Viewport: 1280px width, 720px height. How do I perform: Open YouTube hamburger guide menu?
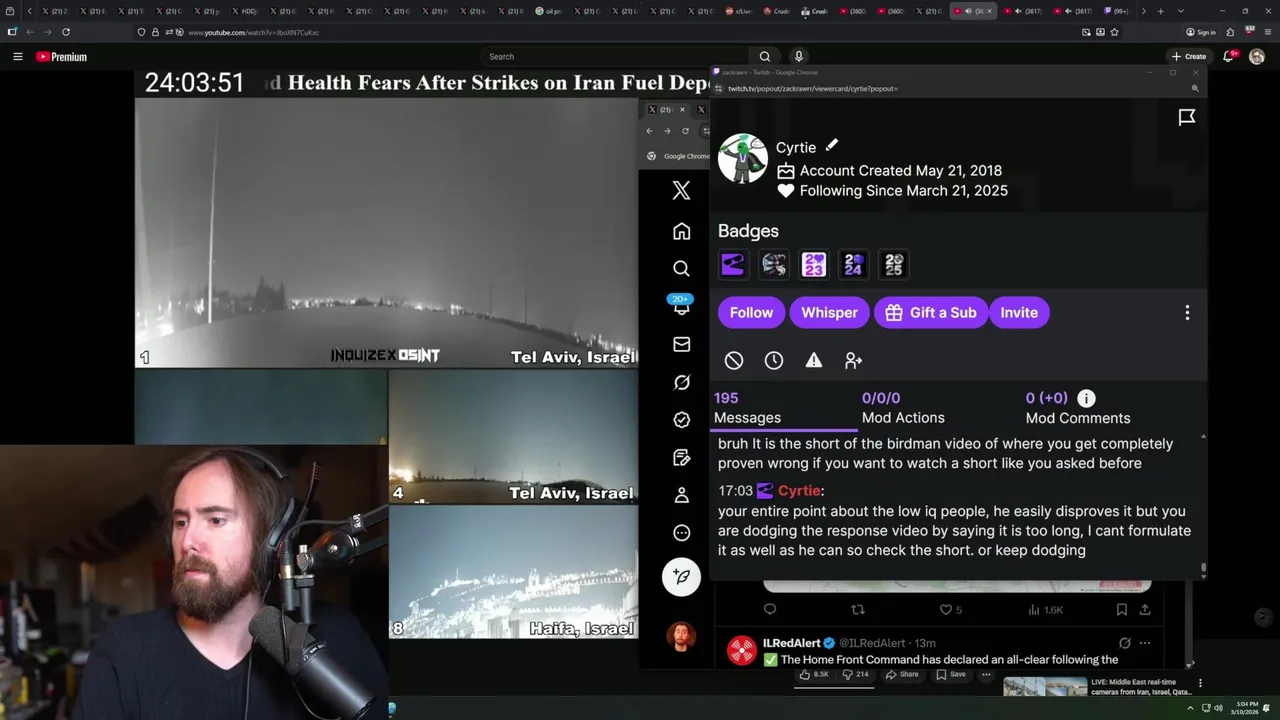17,57
